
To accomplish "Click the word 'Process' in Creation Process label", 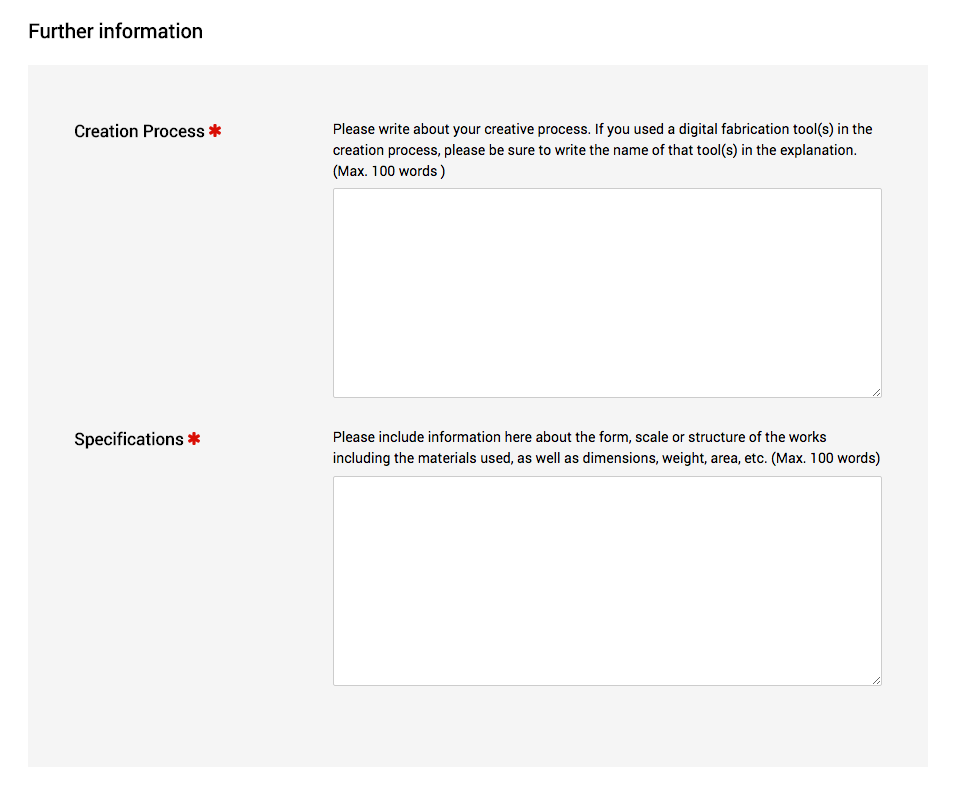I will 174,131.
